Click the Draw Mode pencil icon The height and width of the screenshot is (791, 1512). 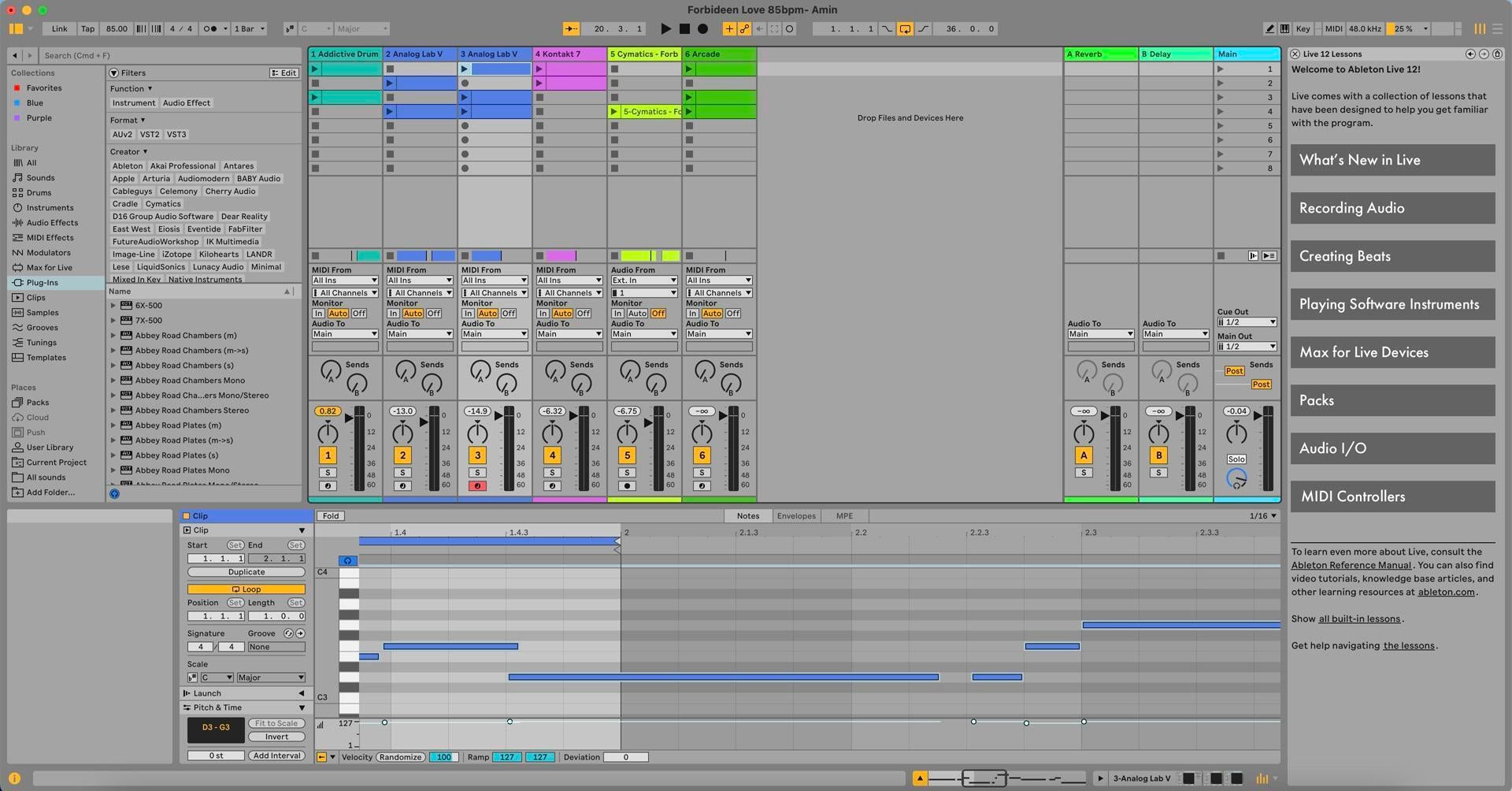(1269, 28)
